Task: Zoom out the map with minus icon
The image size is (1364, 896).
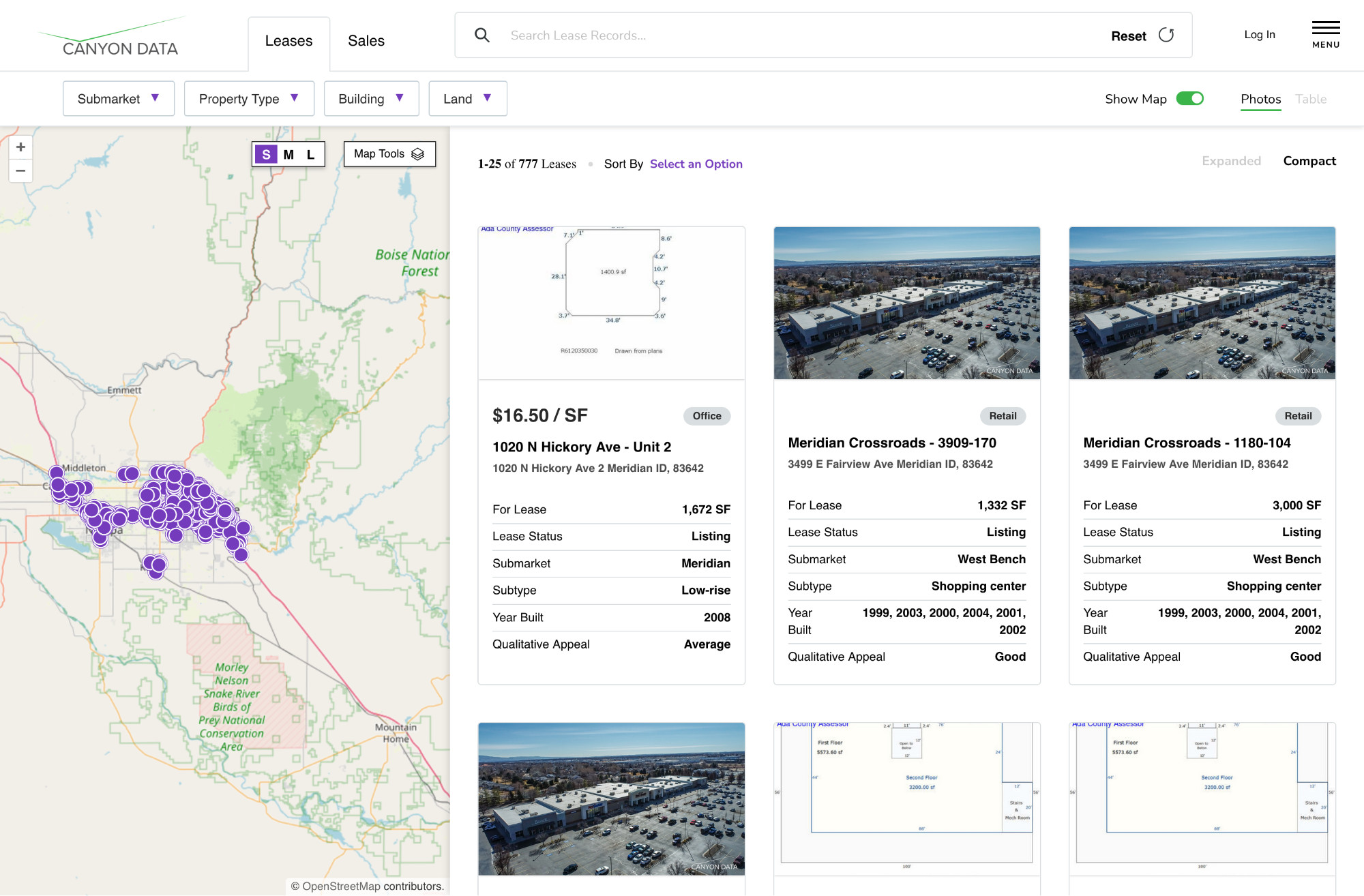Action: pos(20,170)
